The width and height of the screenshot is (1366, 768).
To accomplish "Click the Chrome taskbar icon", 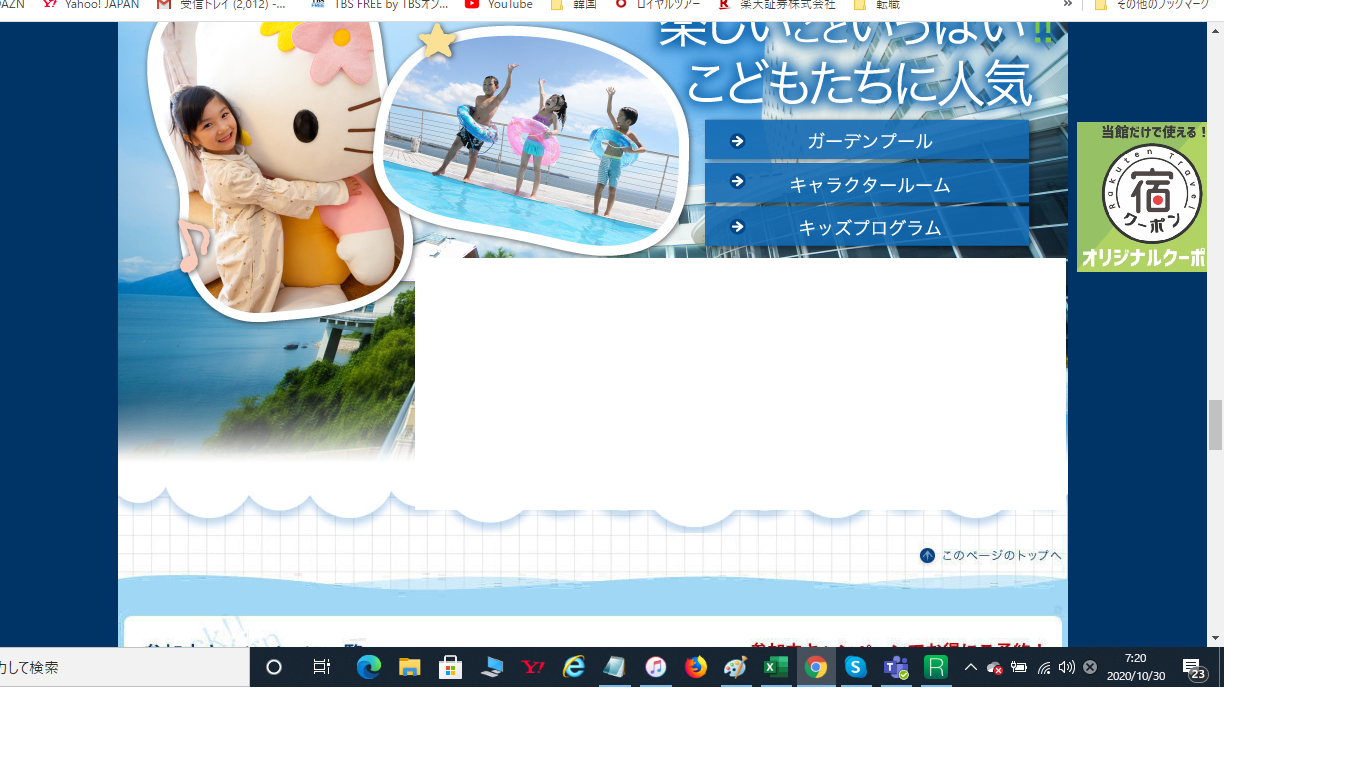I will click(x=816, y=667).
